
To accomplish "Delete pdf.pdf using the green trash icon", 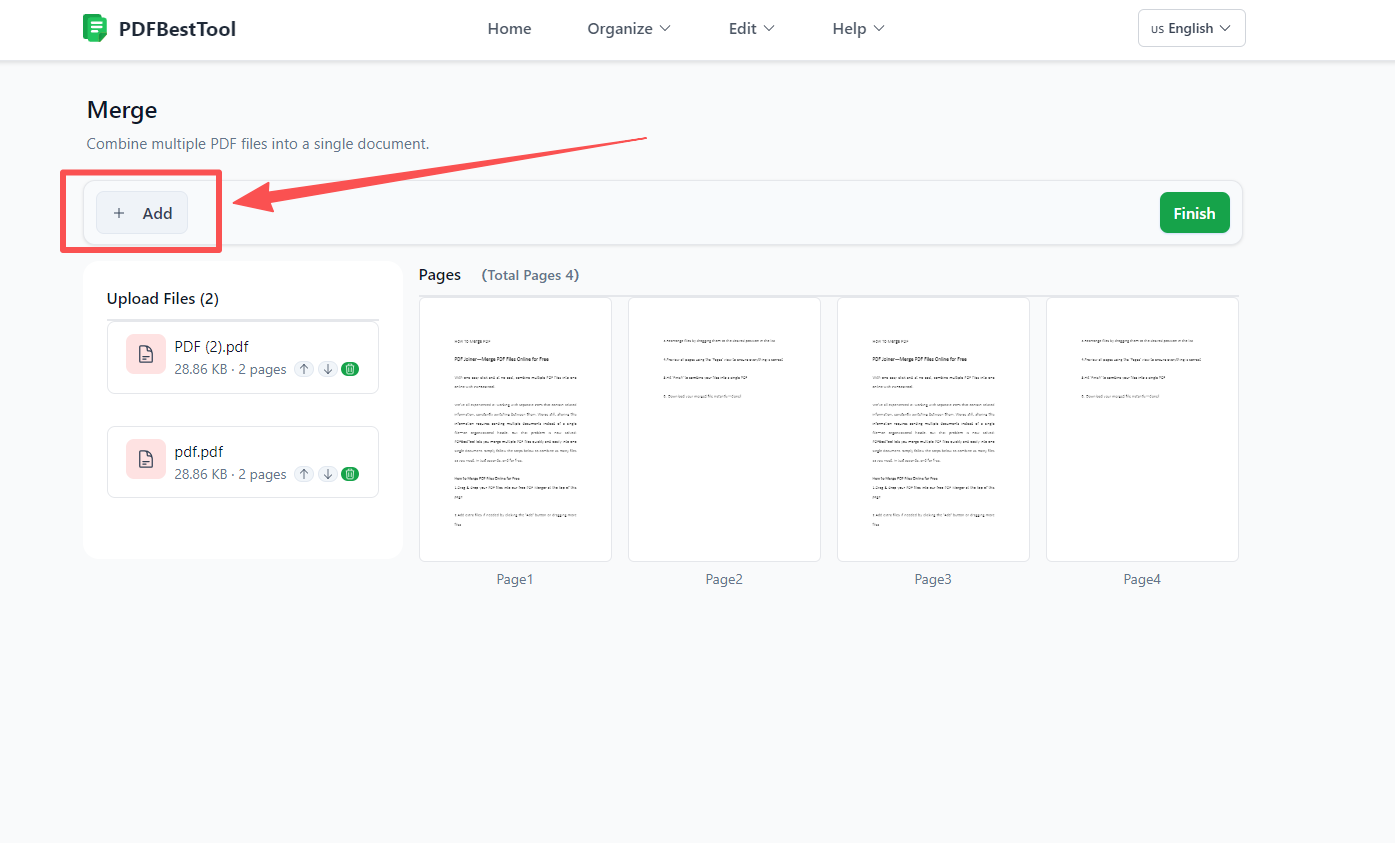I will (x=350, y=473).
